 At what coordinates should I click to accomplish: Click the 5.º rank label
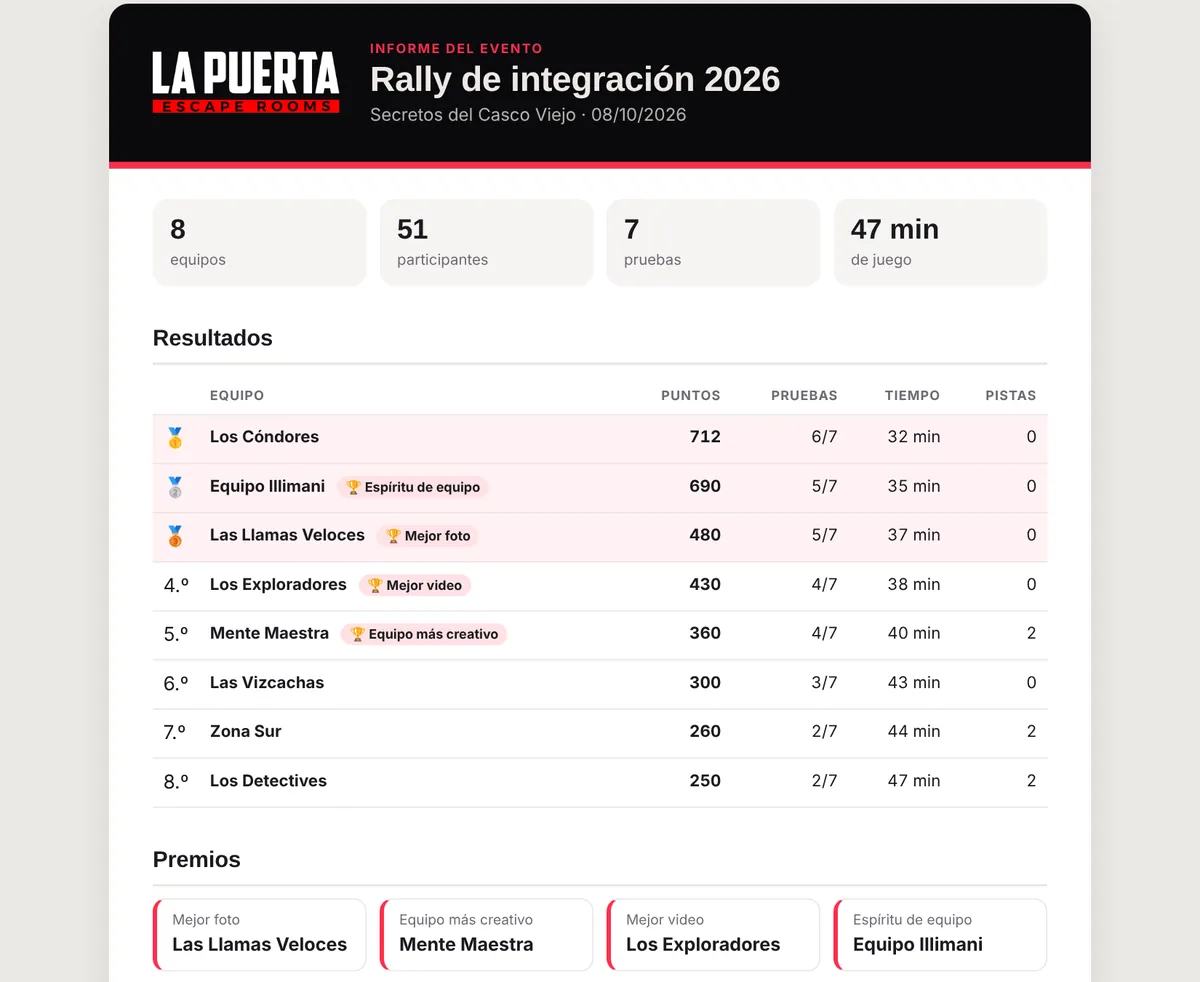click(x=176, y=633)
